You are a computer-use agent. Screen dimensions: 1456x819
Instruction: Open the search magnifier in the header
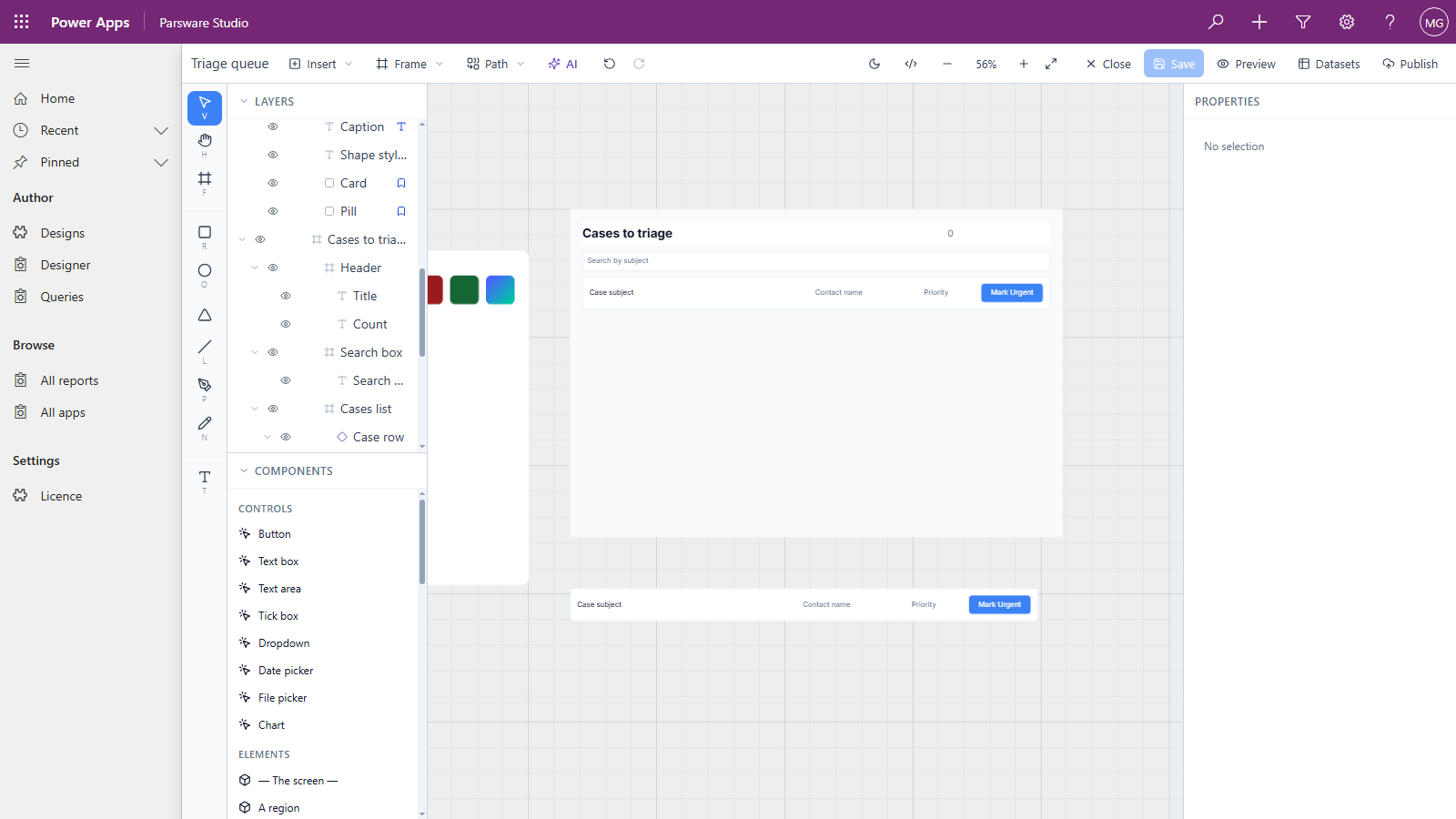(1216, 22)
